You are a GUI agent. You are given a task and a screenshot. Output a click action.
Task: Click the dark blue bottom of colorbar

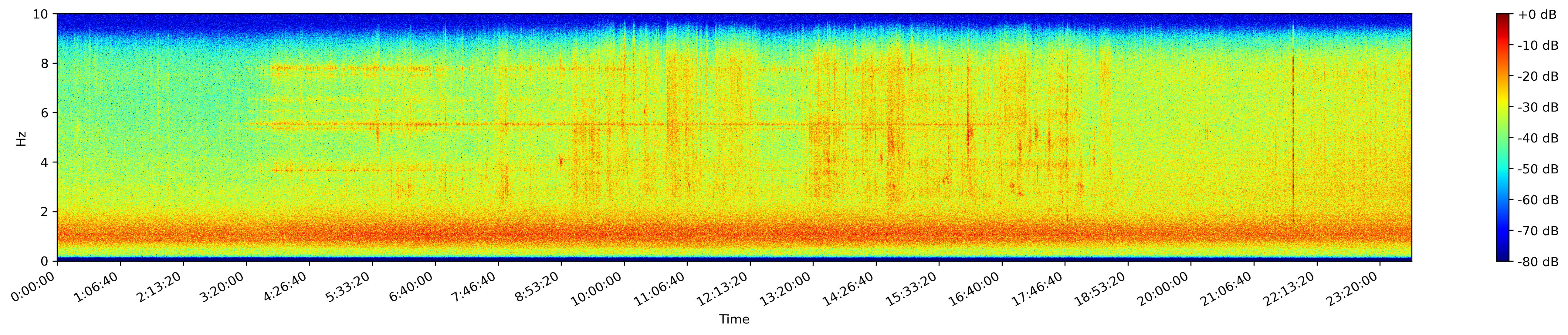1503,256
